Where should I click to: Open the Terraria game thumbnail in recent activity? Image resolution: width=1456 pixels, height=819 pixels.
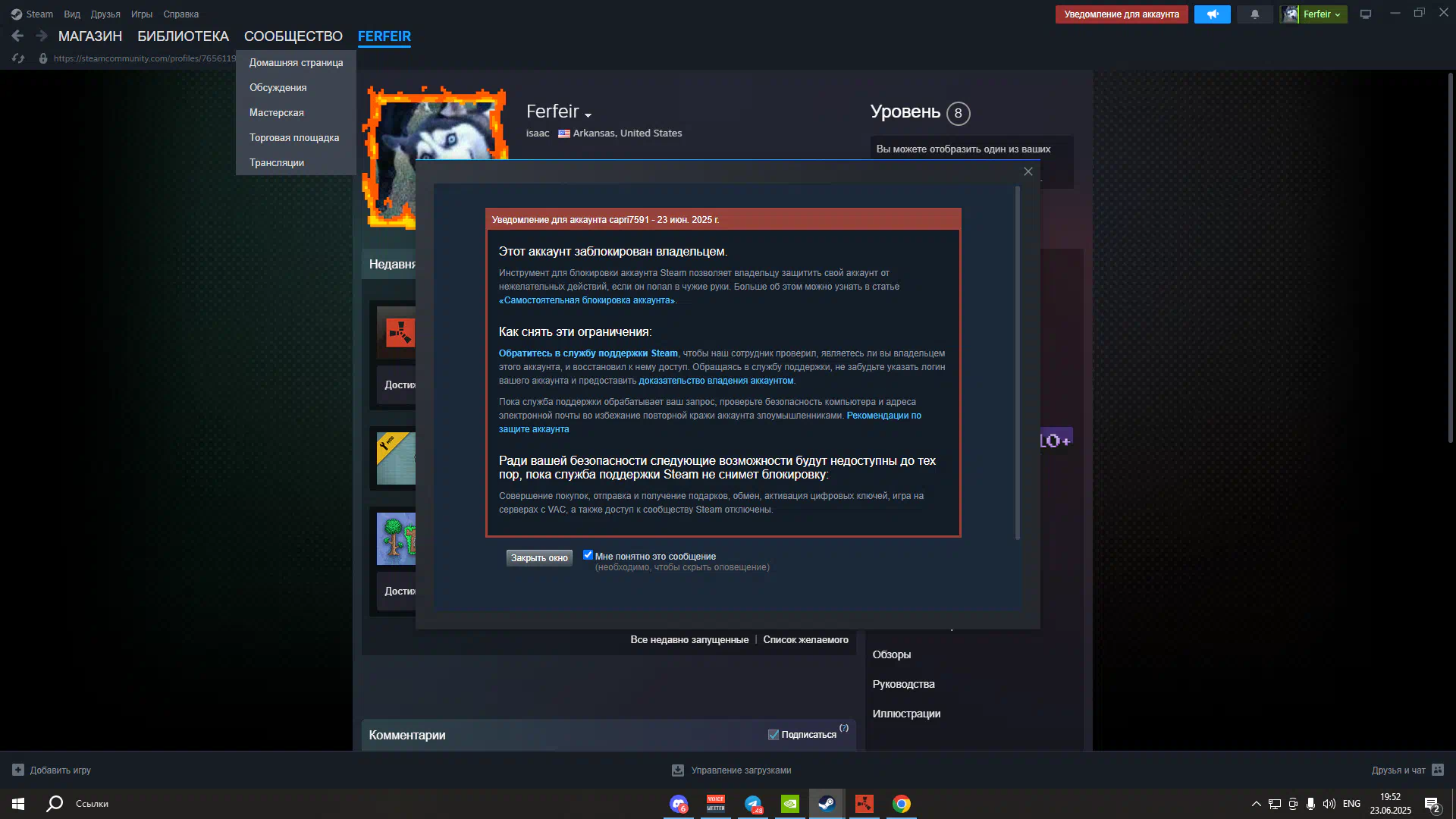point(396,538)
